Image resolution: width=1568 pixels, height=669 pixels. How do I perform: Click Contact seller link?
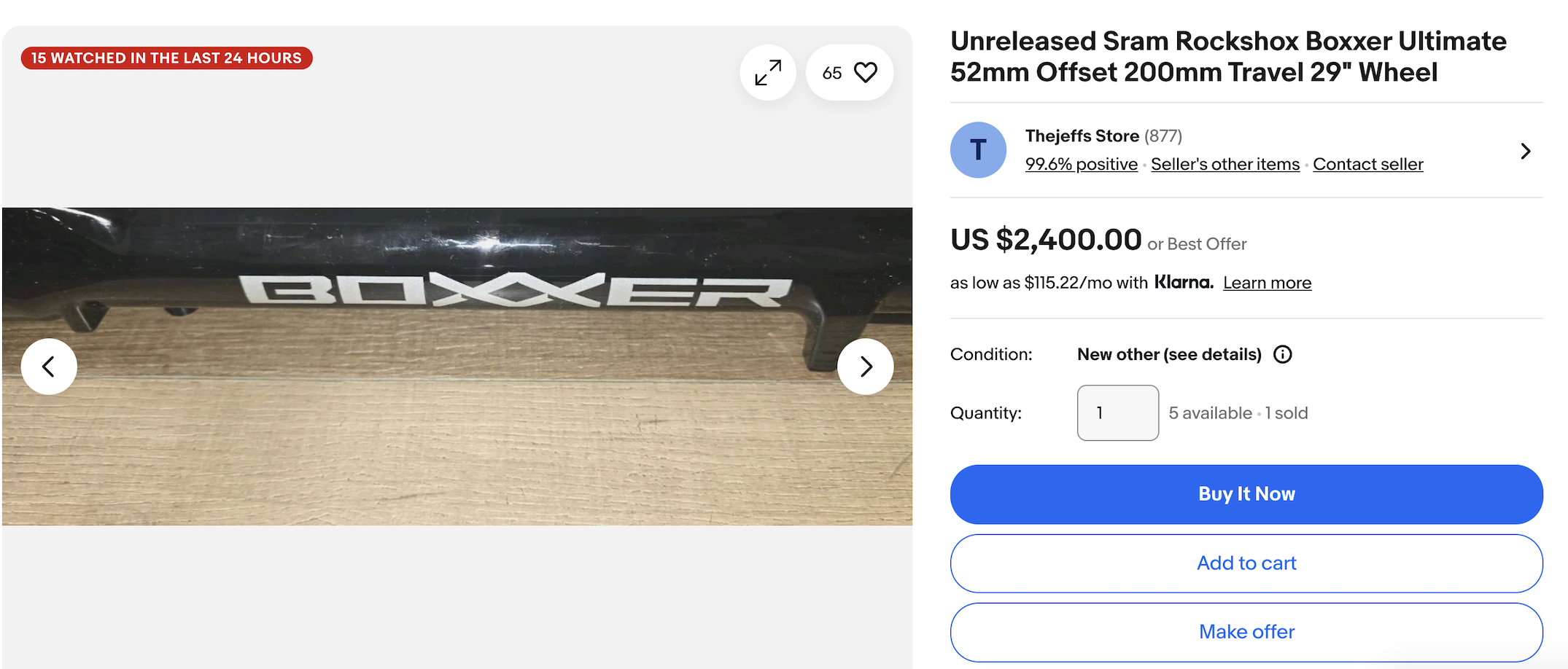coord(1367,165)
